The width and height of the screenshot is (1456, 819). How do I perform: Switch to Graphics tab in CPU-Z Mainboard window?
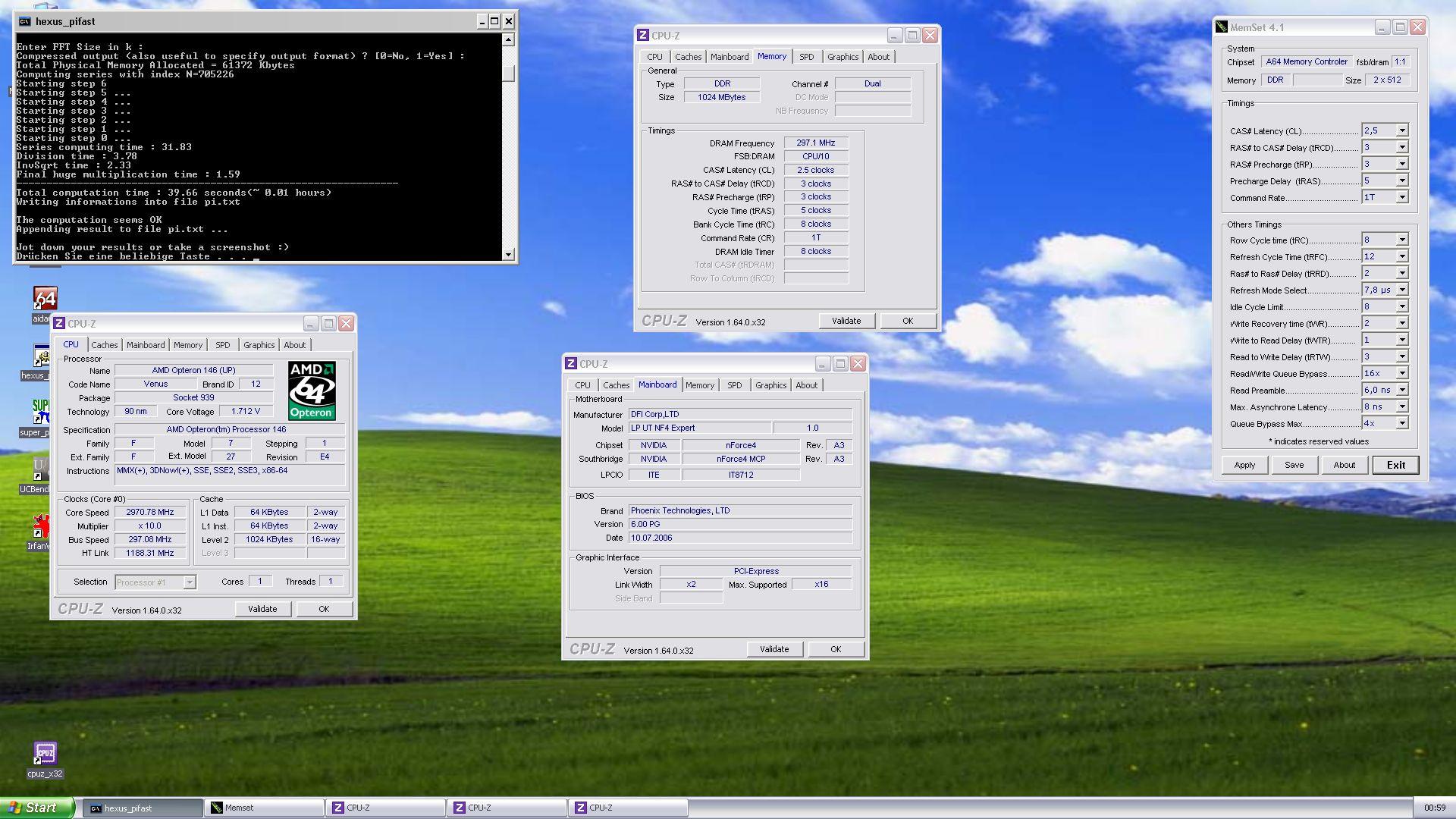pos(771,385)
